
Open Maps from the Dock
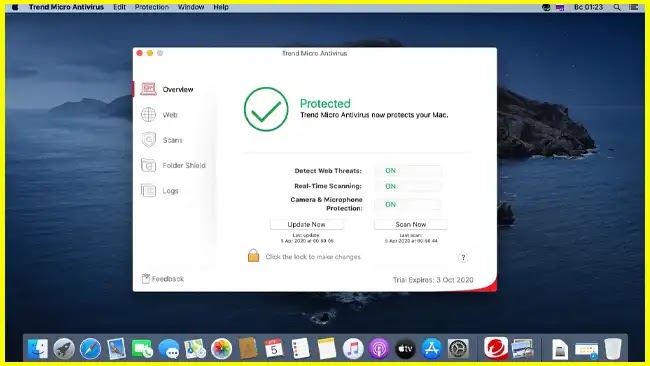195,348
